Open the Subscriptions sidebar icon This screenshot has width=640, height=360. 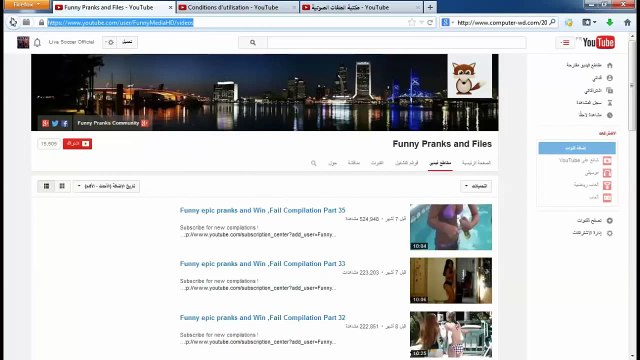[x=609, y=90]
